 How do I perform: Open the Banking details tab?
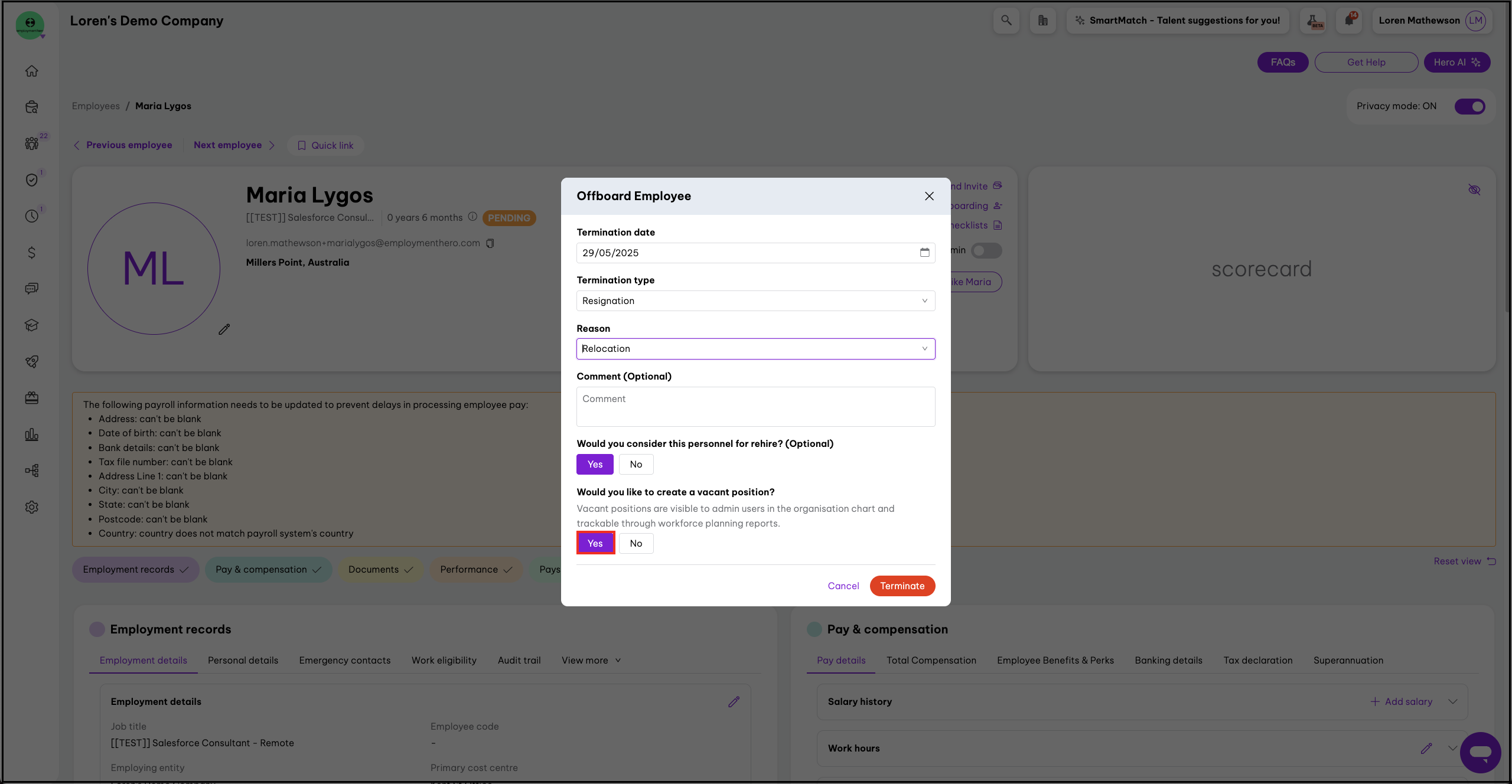[1168, 660]
